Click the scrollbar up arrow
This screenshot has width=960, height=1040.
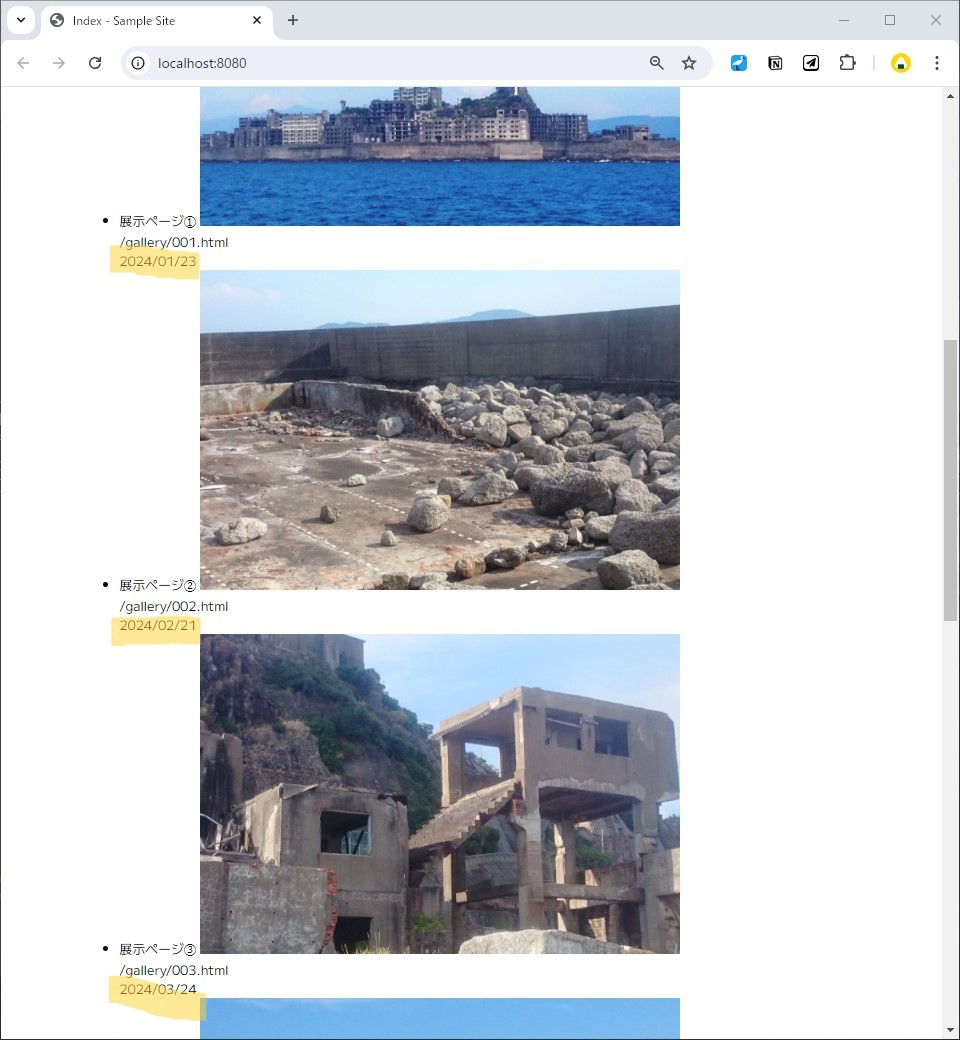[x=950, y=96]
